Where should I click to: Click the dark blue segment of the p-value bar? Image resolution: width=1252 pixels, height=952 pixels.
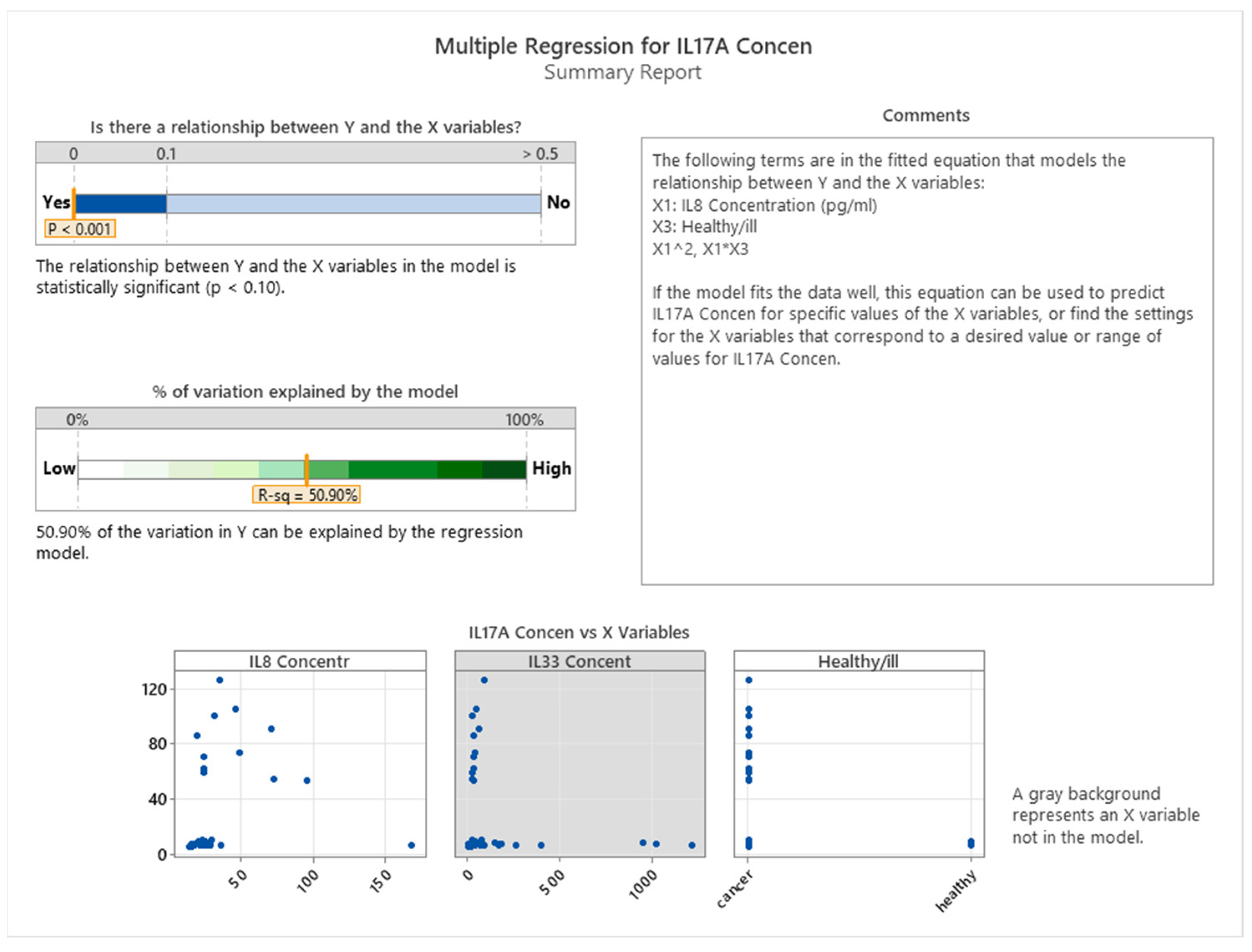121,204
